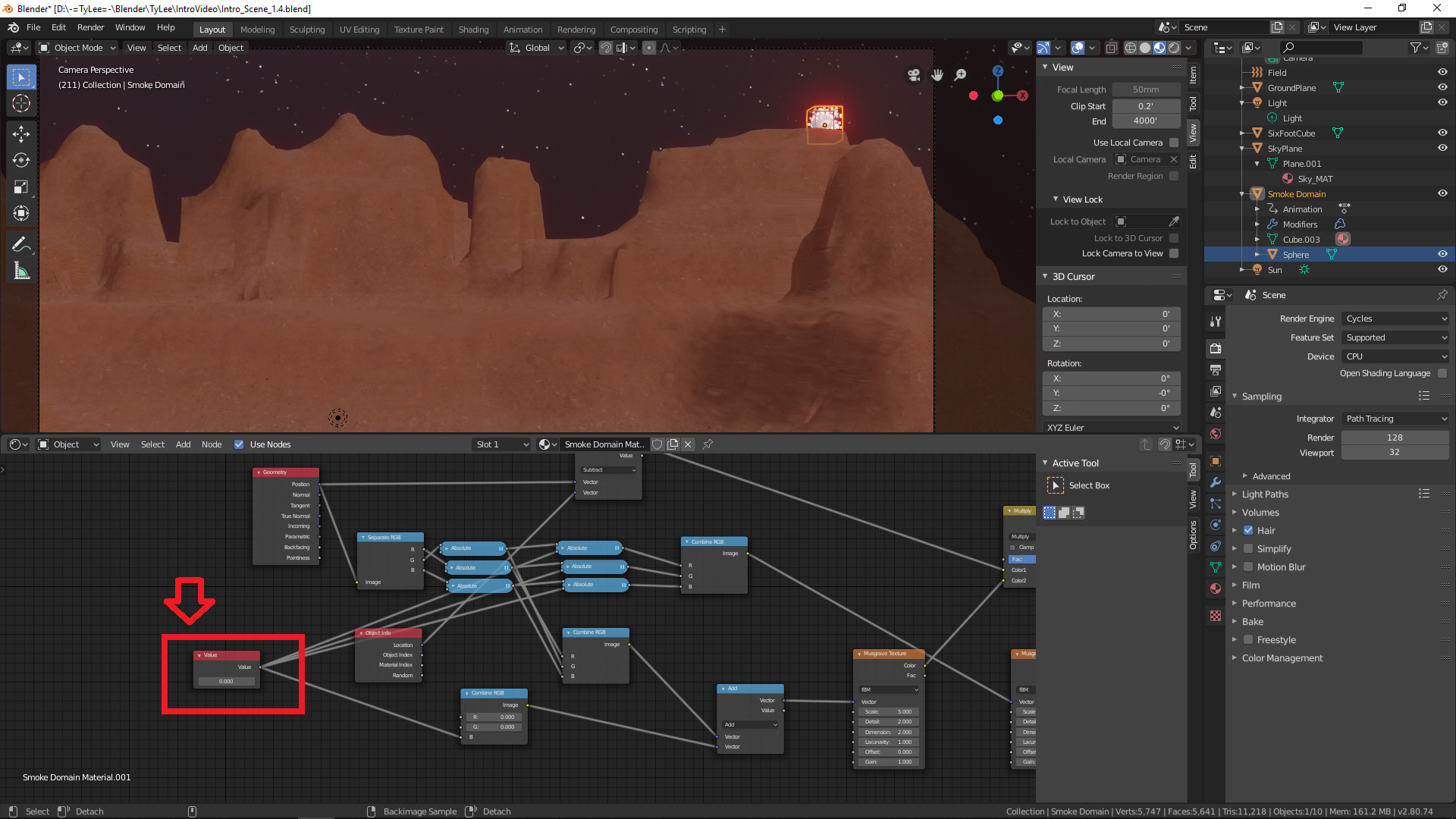
Task: Open the Render Engine dropdown
Action: 1395,318
